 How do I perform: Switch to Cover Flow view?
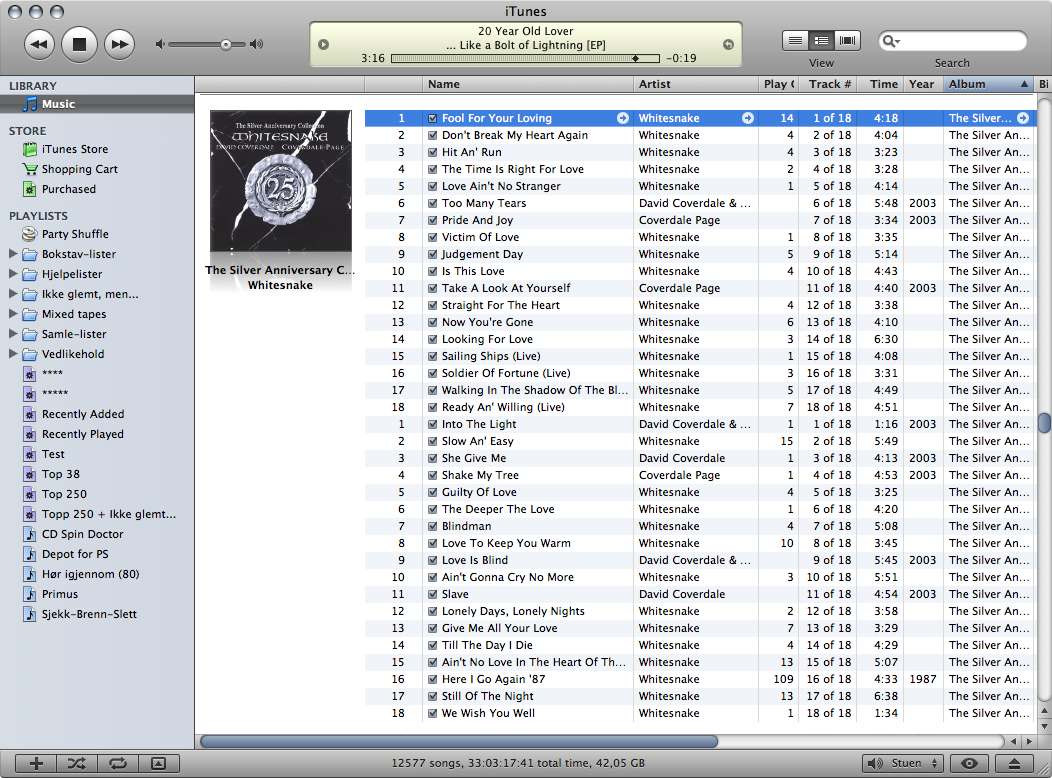[x=847, y=41]
